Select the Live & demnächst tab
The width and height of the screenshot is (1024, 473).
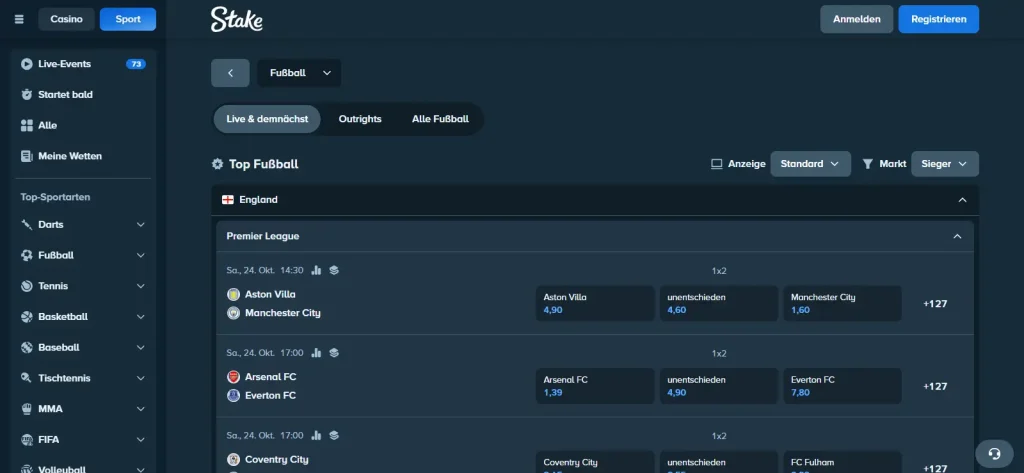[x=267, y=120]
